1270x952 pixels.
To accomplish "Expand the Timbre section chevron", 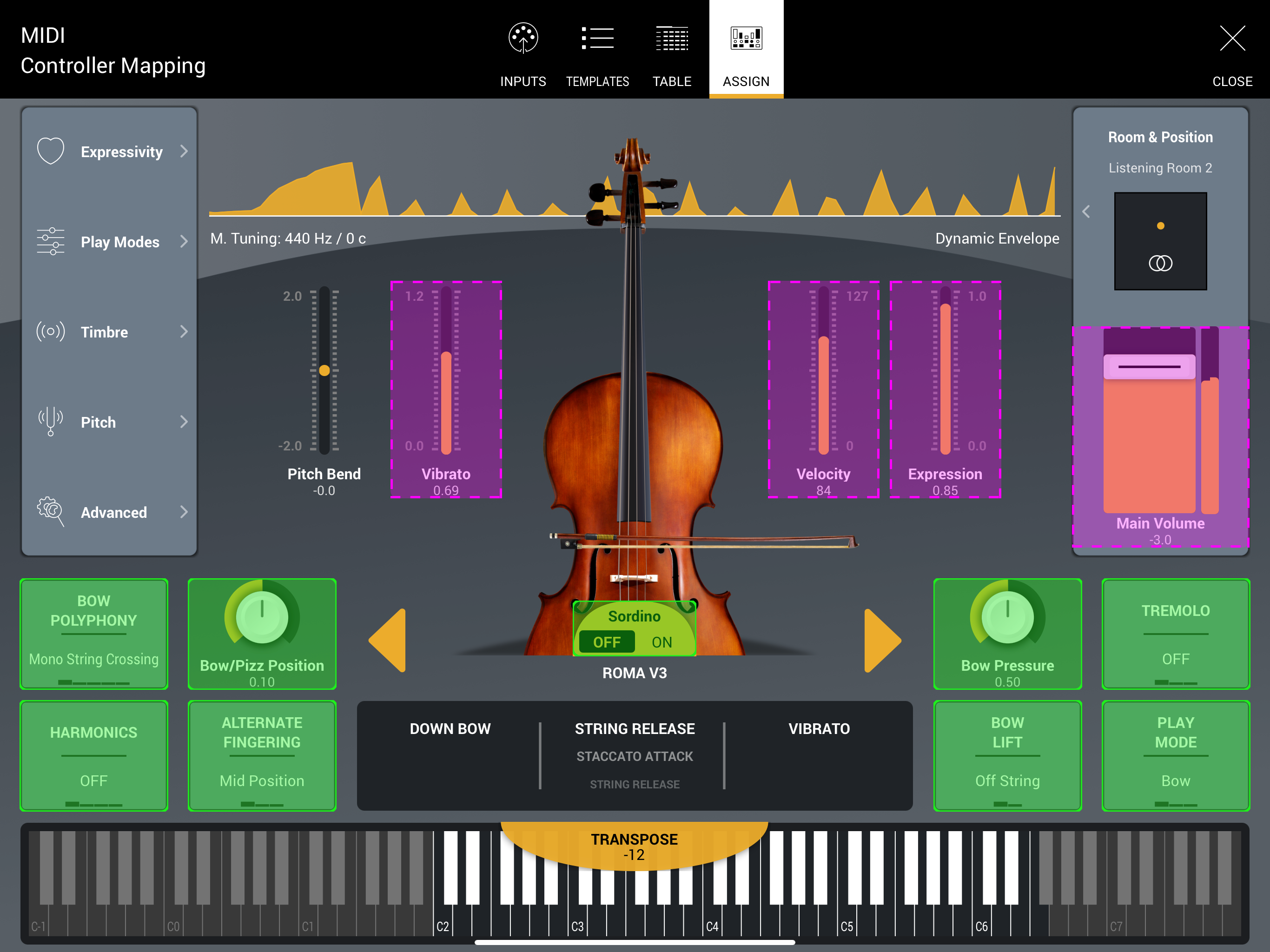I will (184, 331).
